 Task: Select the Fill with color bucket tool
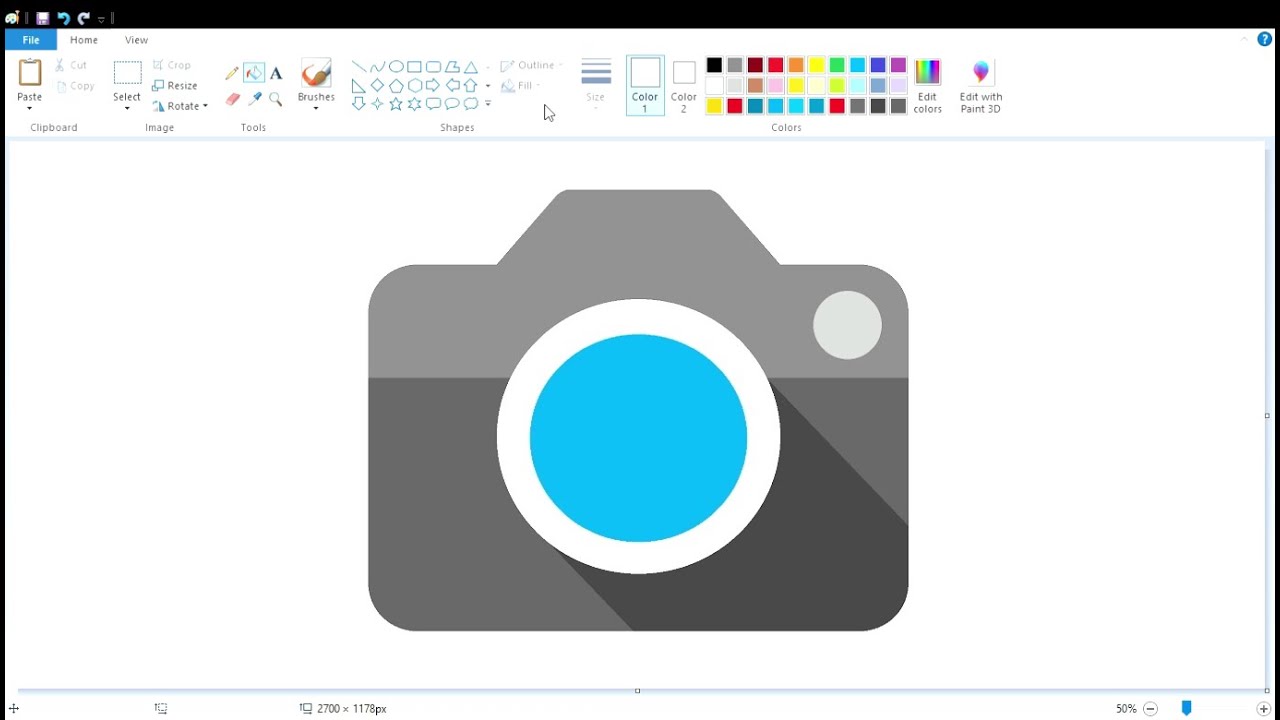[254, 73]
